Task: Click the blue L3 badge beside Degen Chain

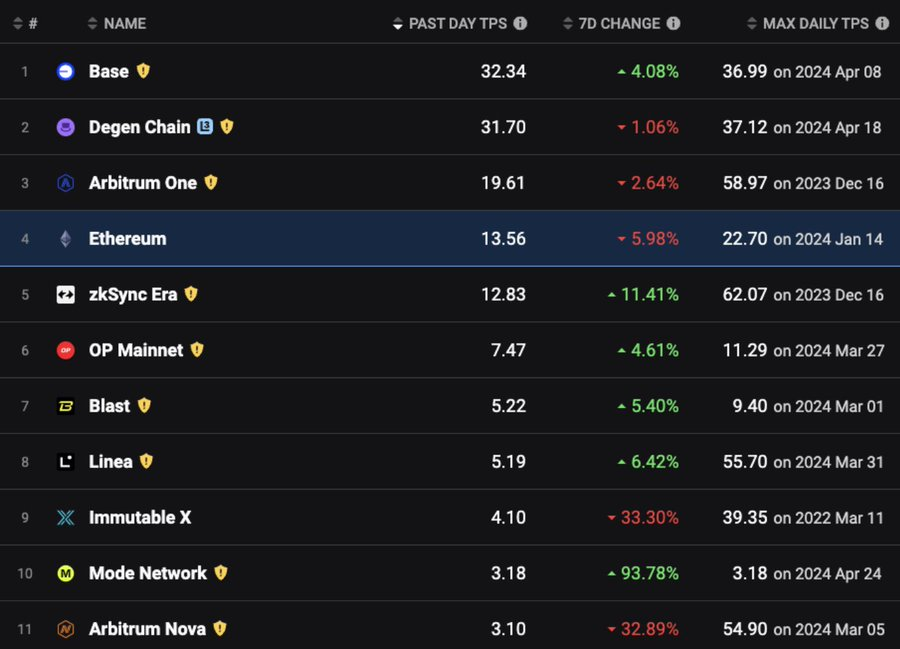Action: [205, 127]
